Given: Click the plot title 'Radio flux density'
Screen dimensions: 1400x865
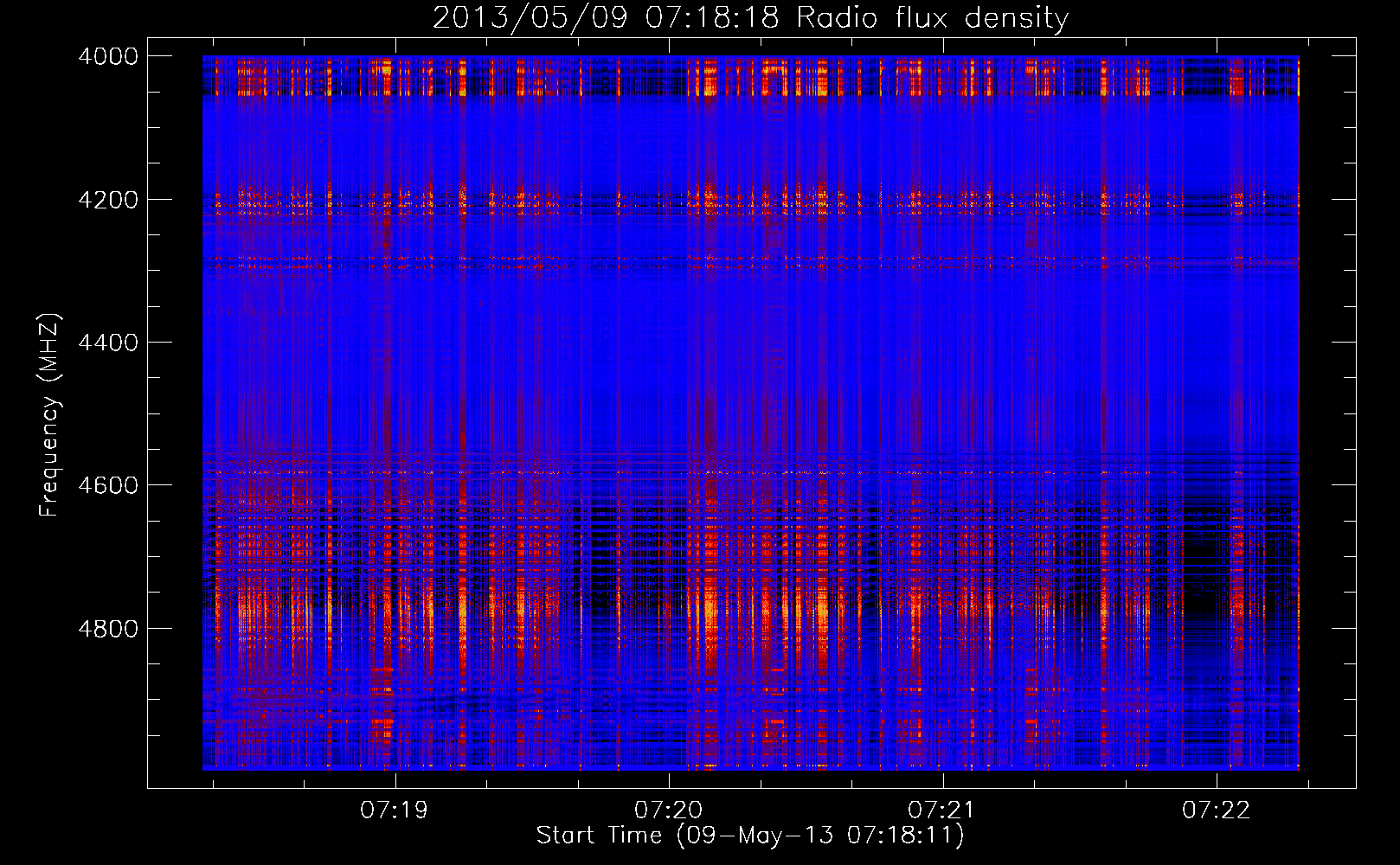Looking at the screenshot, I should click(932, 17).
